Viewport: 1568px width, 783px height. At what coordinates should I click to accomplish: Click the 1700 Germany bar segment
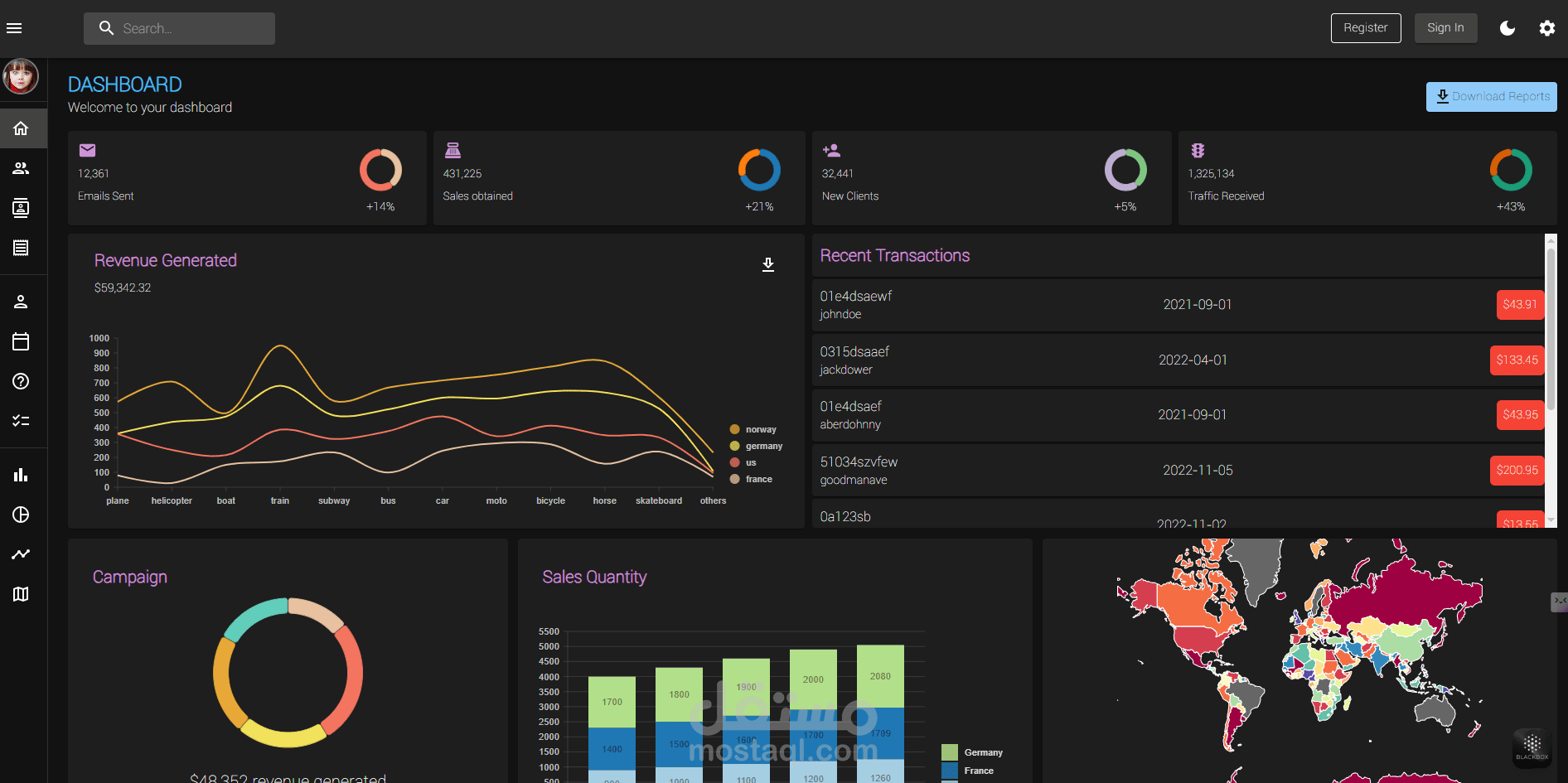(x=612, y=702)
